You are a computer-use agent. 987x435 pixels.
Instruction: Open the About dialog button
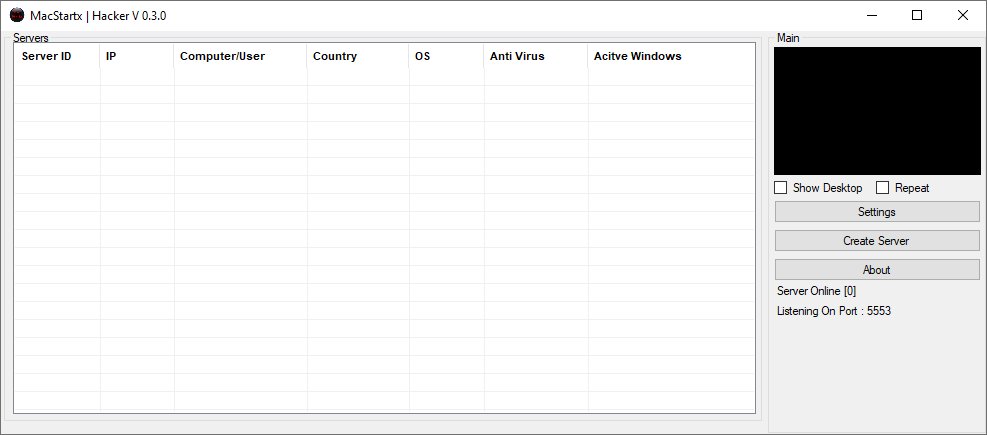pos(877,270)
